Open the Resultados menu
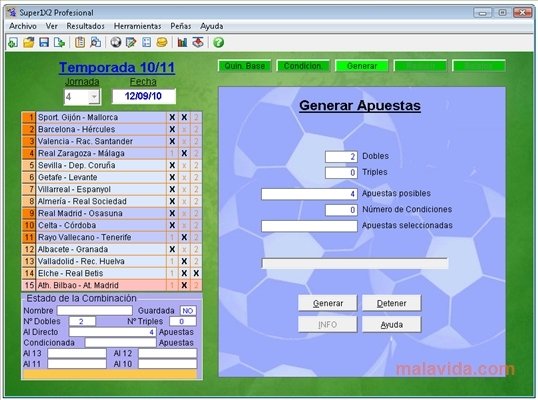The height and width of the screenshot is (400, 538). point(85,26)
